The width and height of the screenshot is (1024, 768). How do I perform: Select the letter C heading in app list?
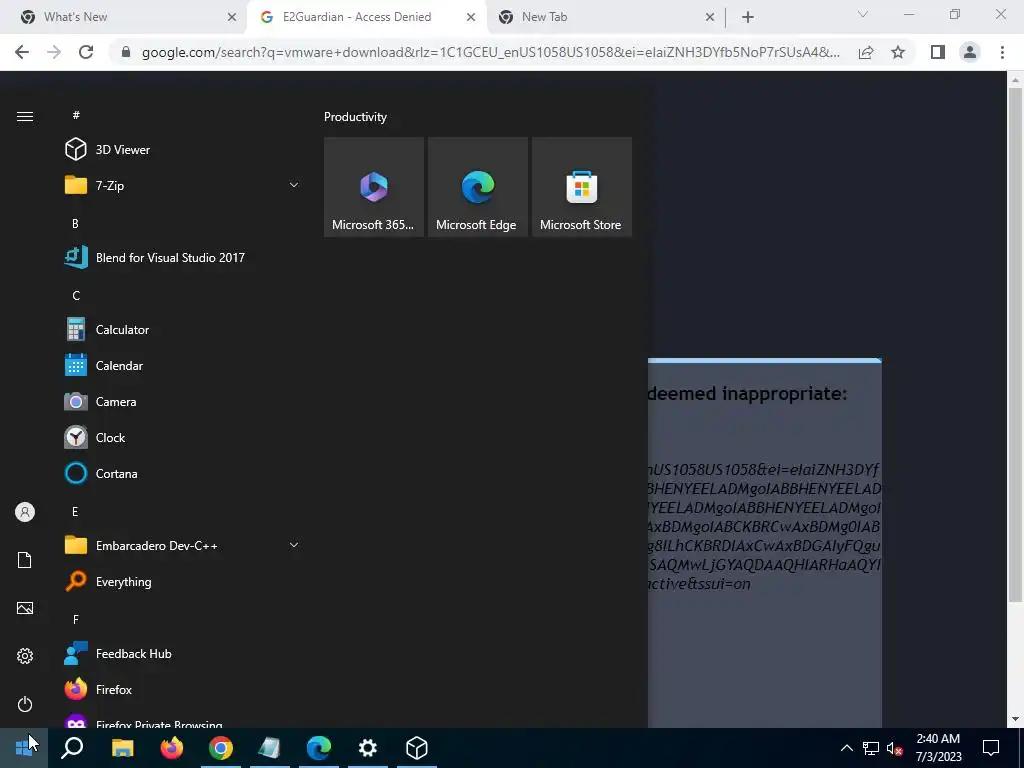point(76,296)
